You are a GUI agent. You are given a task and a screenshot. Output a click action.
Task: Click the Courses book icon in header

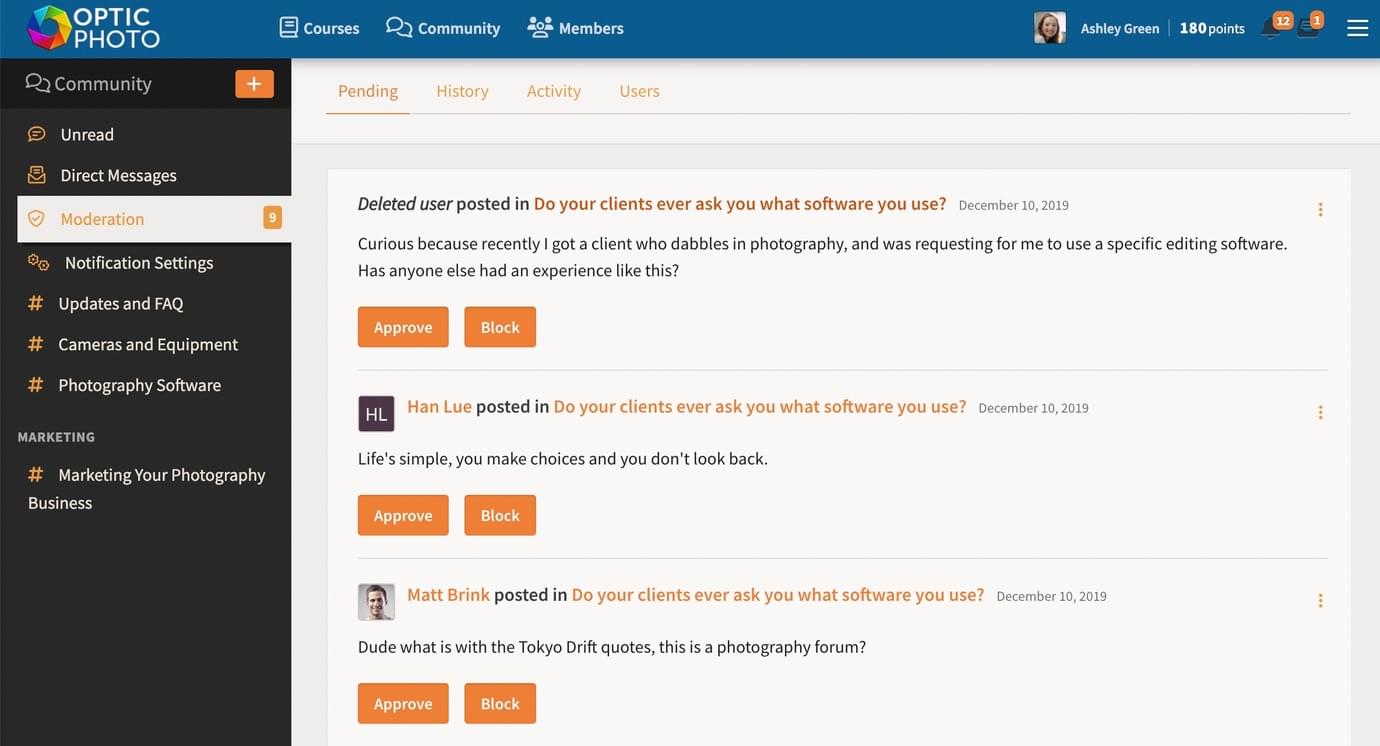[x=288, y=27]
